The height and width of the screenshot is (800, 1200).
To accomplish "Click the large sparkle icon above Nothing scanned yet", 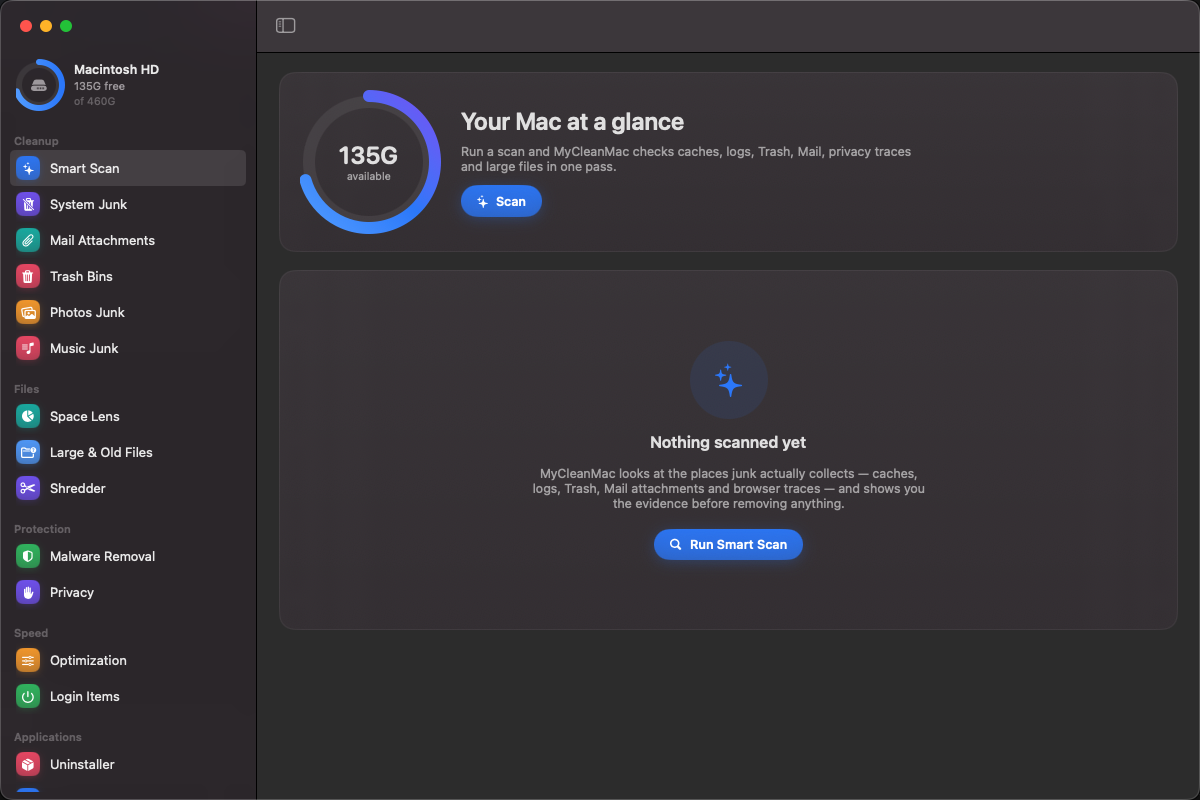I will tap(729, 380).
